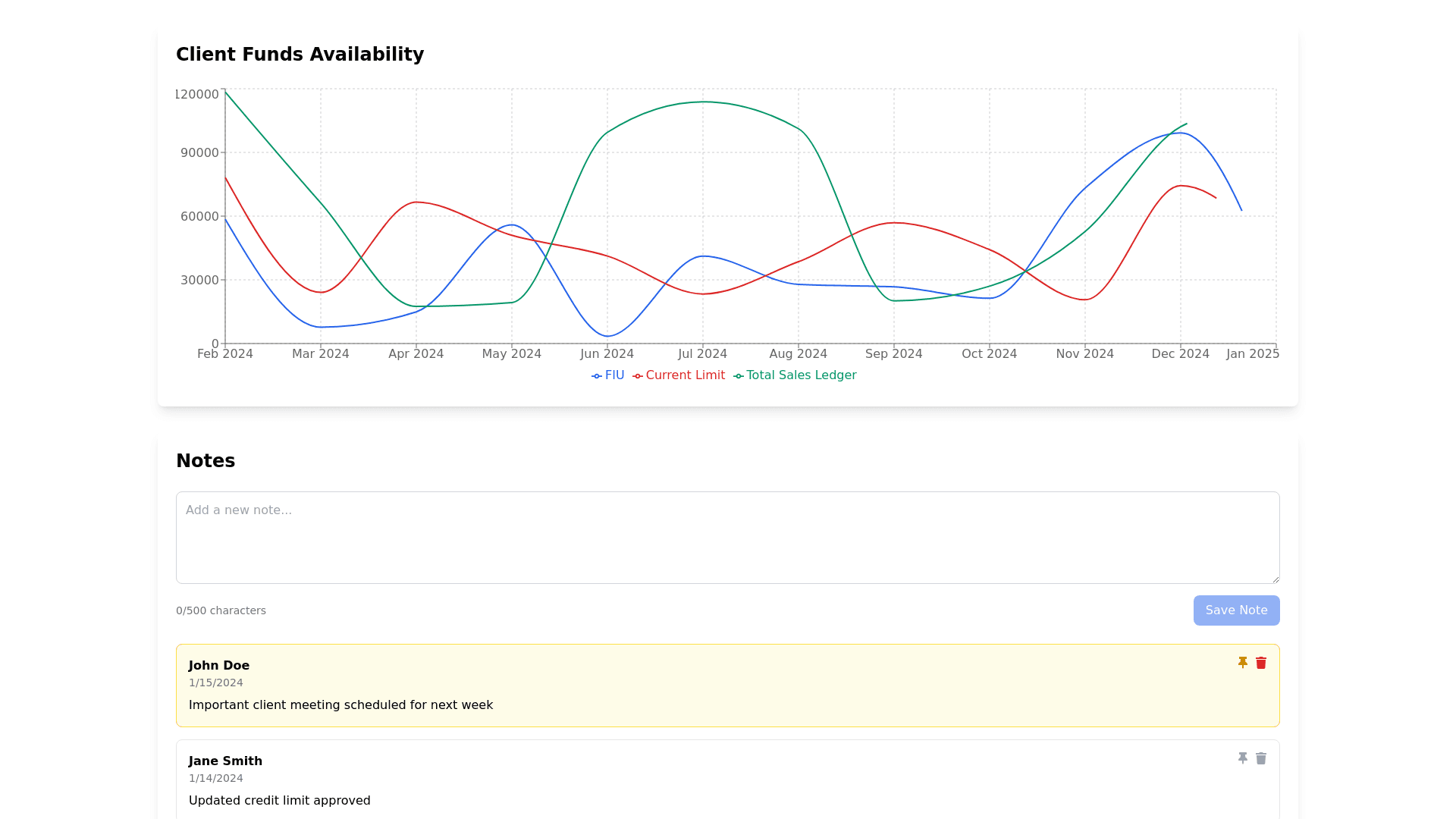Toggle the FIU series legend label
This screenshot has height=819, width=1456.
614,375
